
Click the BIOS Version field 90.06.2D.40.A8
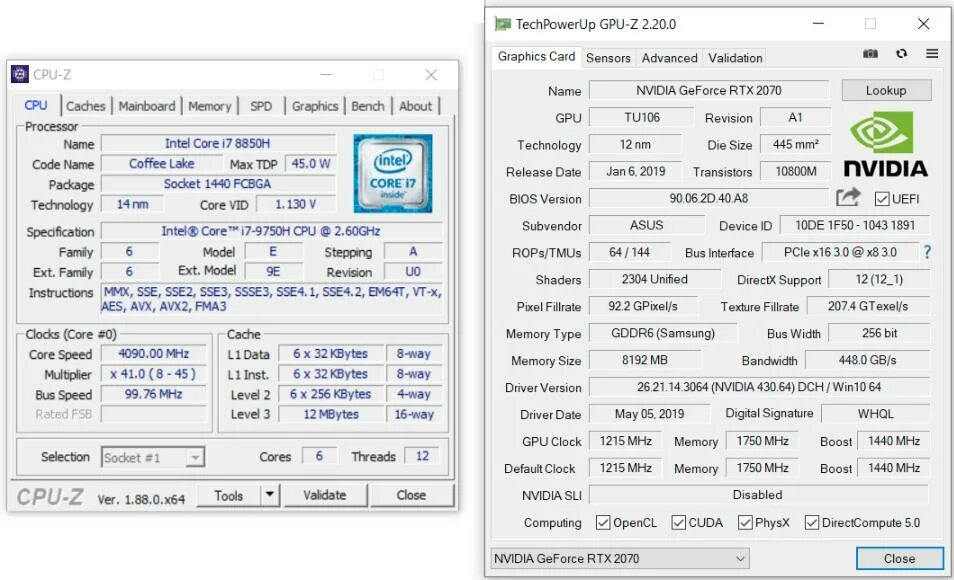709,198
